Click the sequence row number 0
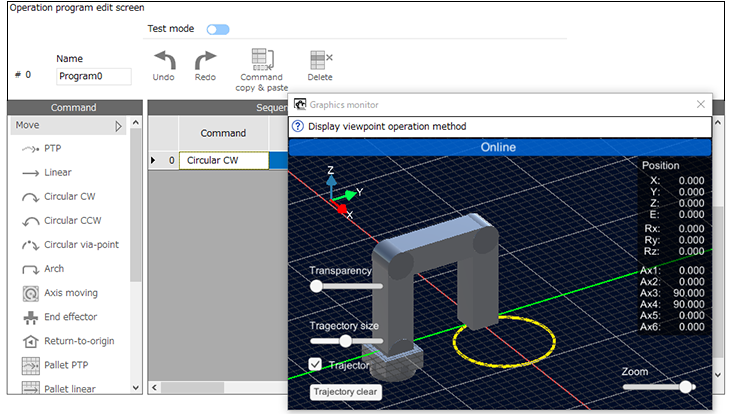 pyautogui.click(x=171, y=160)
